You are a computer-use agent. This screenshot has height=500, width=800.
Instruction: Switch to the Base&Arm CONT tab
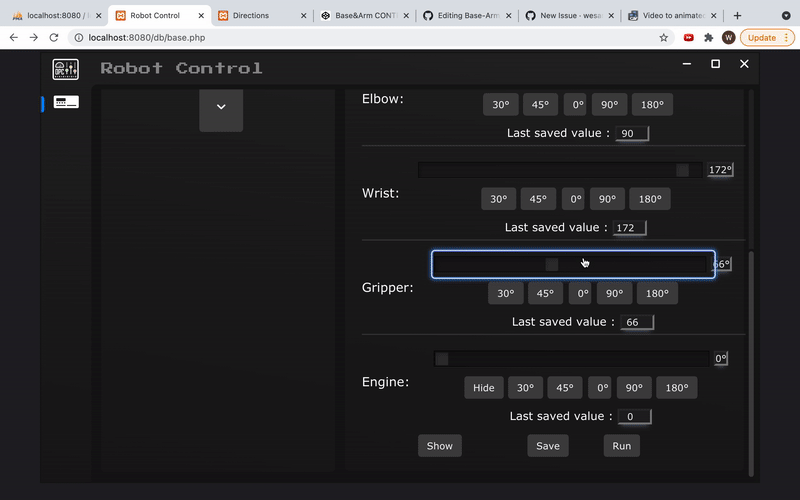tap(365, 15)
